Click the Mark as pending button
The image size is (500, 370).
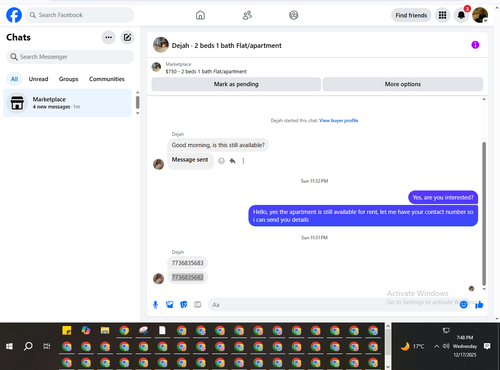[x=236, y=84]
